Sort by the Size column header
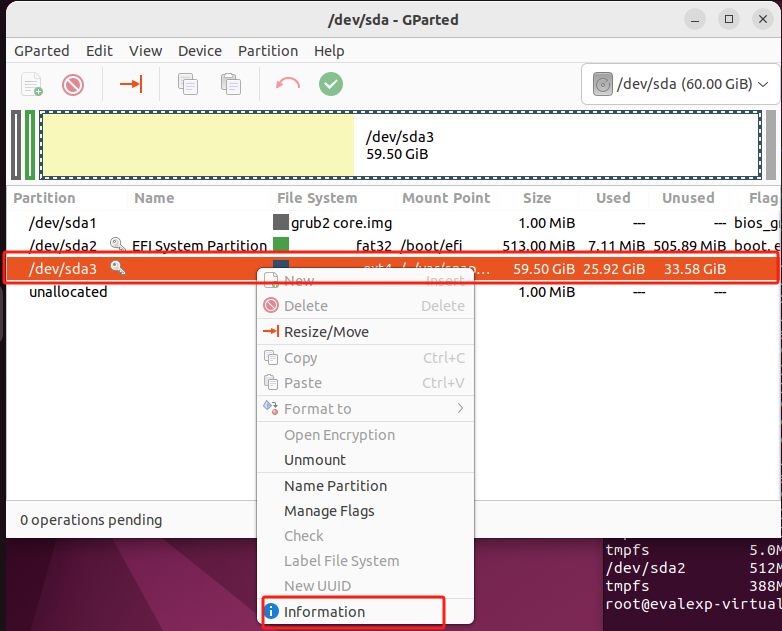Screen dimensions: 782x631 [x=536, y=198]
